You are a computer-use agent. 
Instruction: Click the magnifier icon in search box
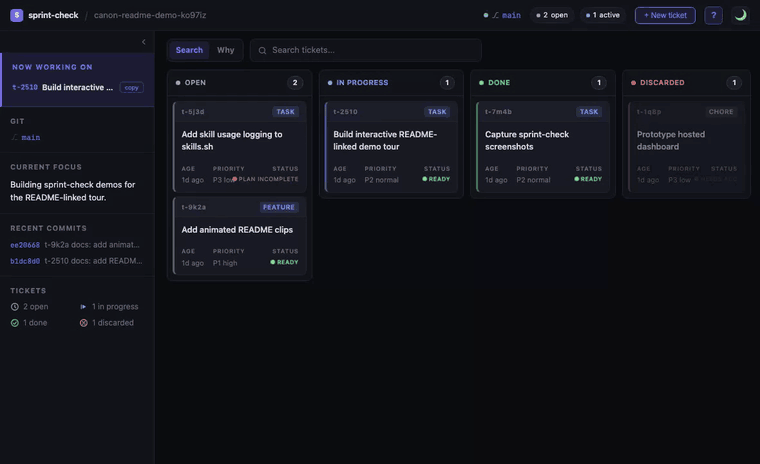click(262, 50)
